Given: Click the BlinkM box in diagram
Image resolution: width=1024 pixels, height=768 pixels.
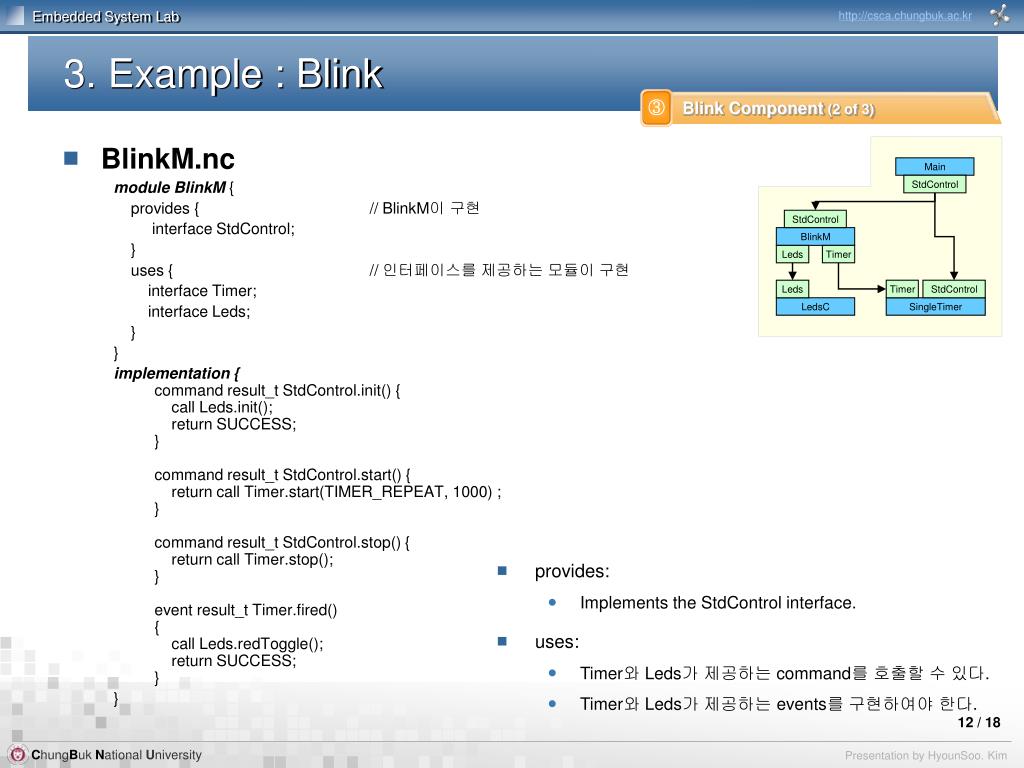Looking at the screenshot, I should coord(815,236).
